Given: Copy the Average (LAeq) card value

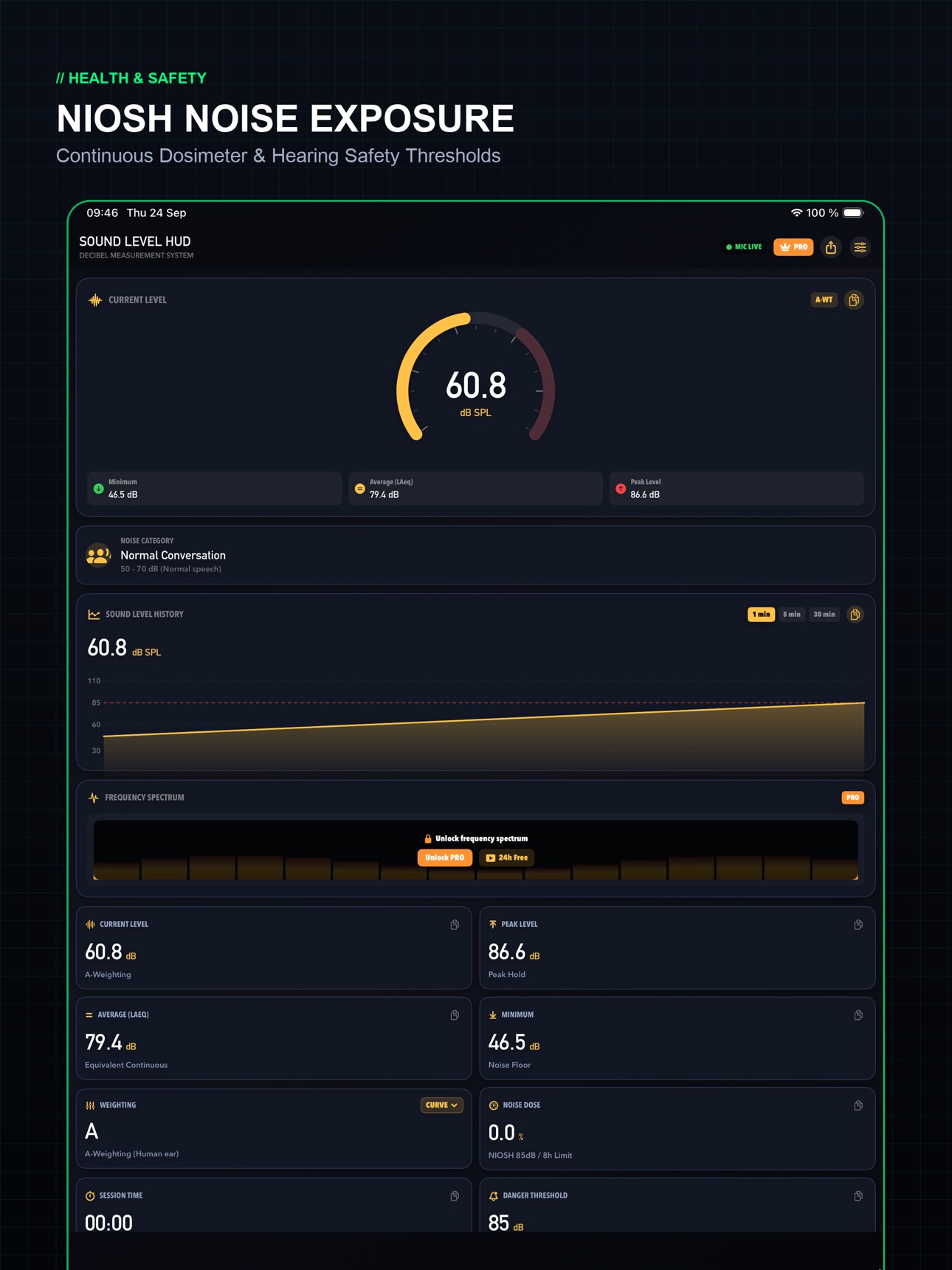Looking at the screenshot, I should coord(455,1015).
